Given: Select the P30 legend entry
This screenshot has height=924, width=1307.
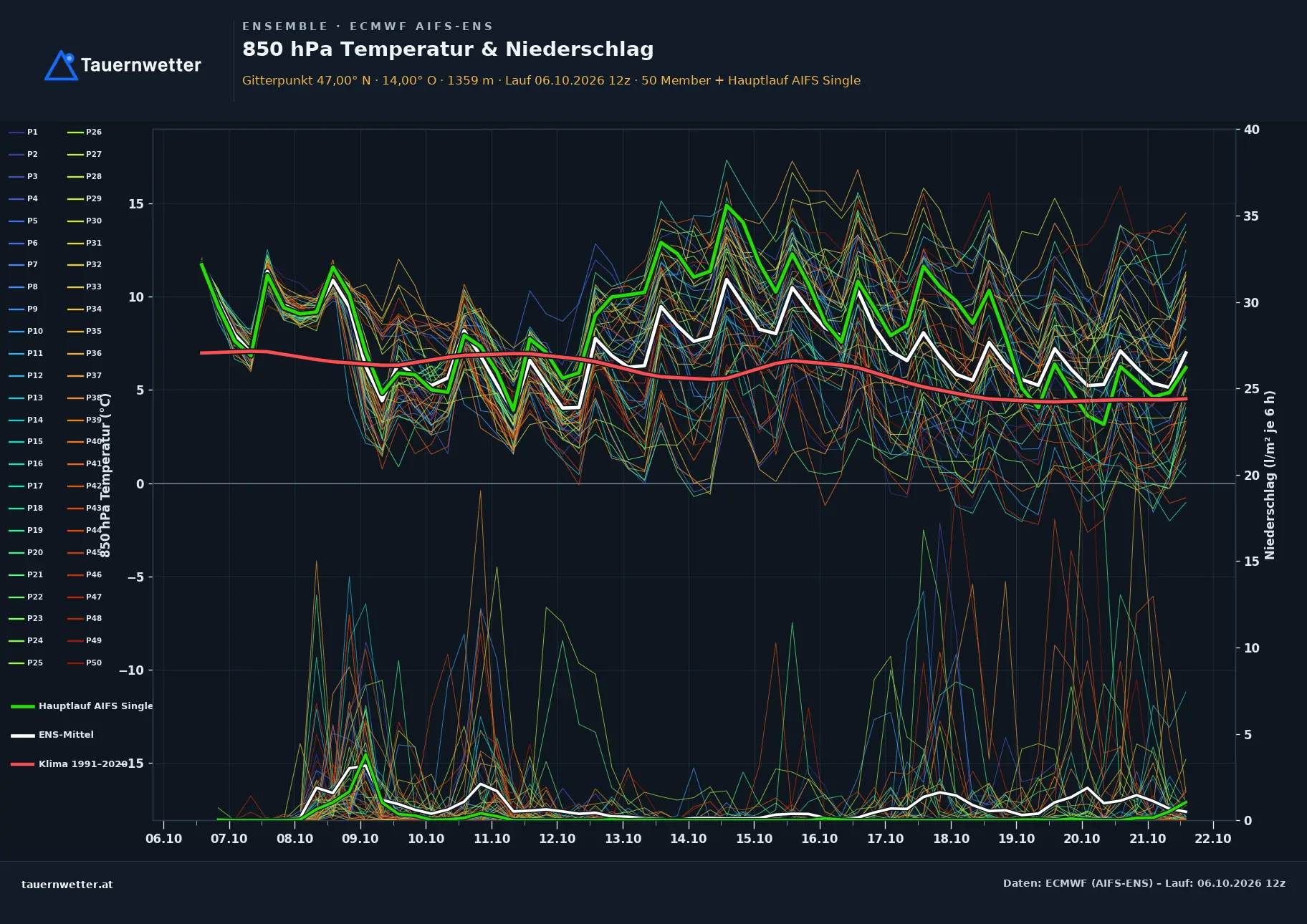Looking at the screenshot, I should (85, 221).
